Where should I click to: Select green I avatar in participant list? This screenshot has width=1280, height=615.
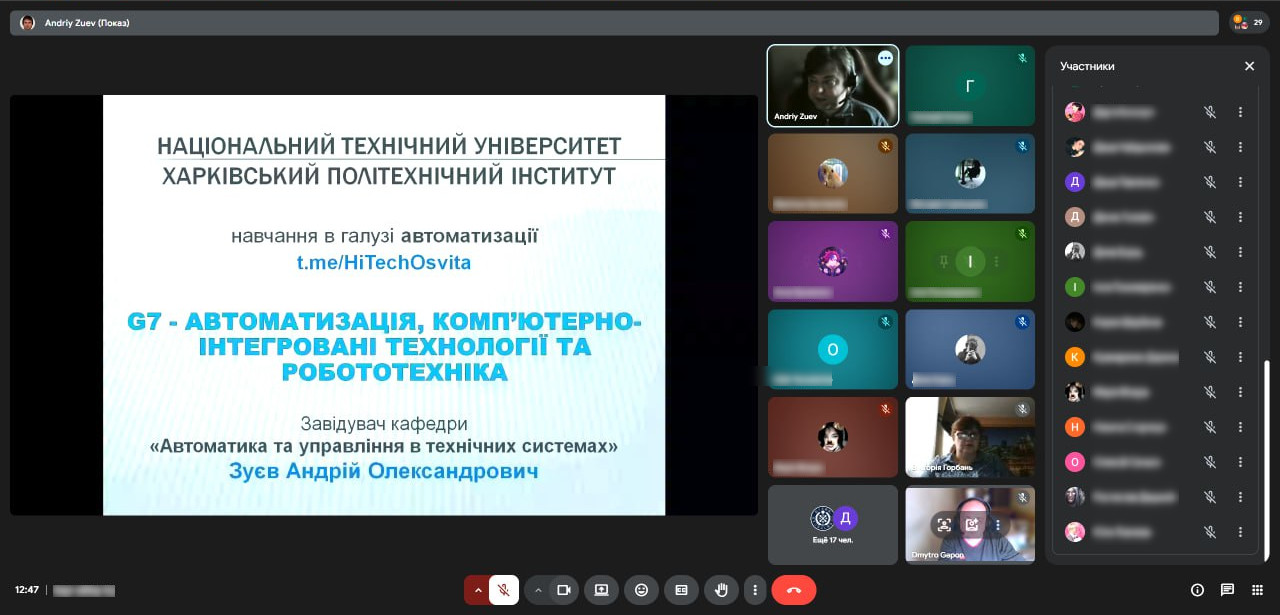[x=1075, y=287]
